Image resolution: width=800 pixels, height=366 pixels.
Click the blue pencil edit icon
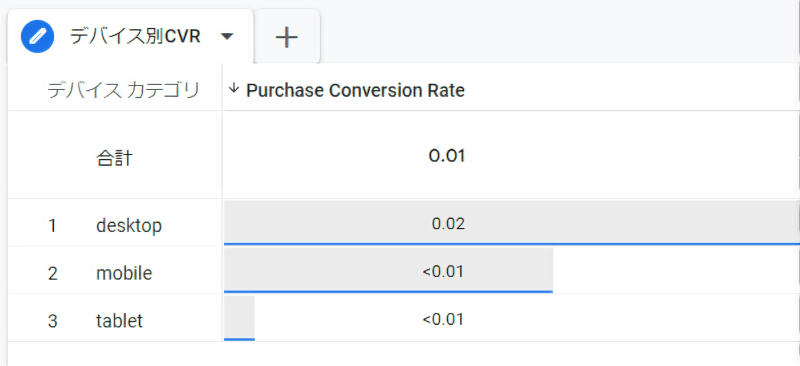pos(37,36)
